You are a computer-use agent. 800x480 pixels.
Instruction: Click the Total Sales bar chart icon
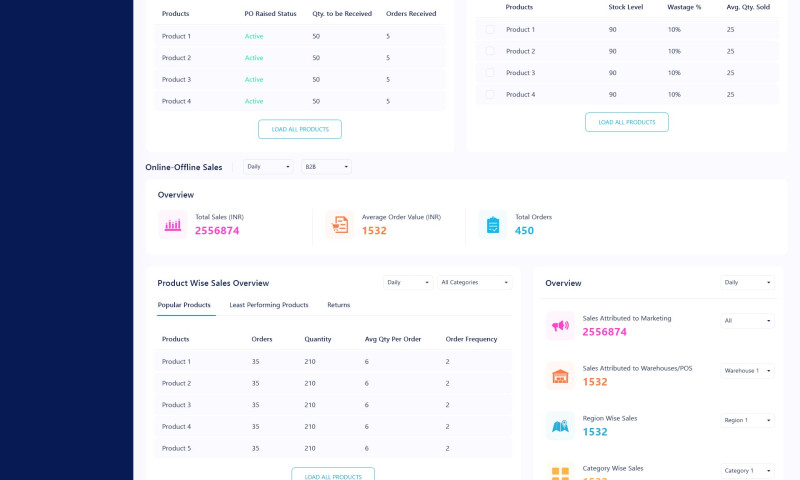click(173, 225)
